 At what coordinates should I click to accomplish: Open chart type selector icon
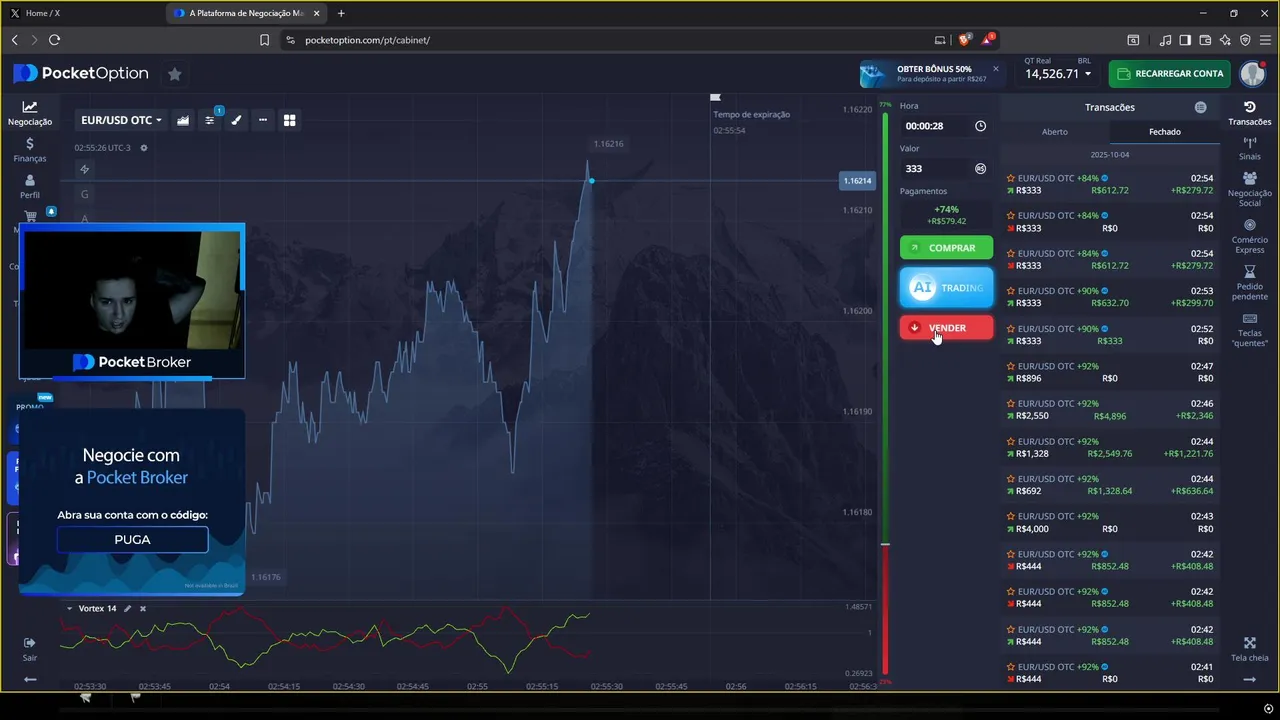point(183,120)
